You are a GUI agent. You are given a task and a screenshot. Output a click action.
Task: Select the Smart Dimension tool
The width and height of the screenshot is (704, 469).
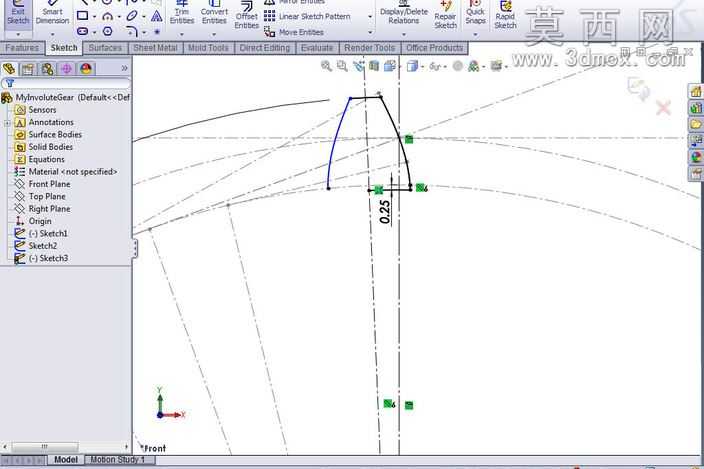click(52, 14)
